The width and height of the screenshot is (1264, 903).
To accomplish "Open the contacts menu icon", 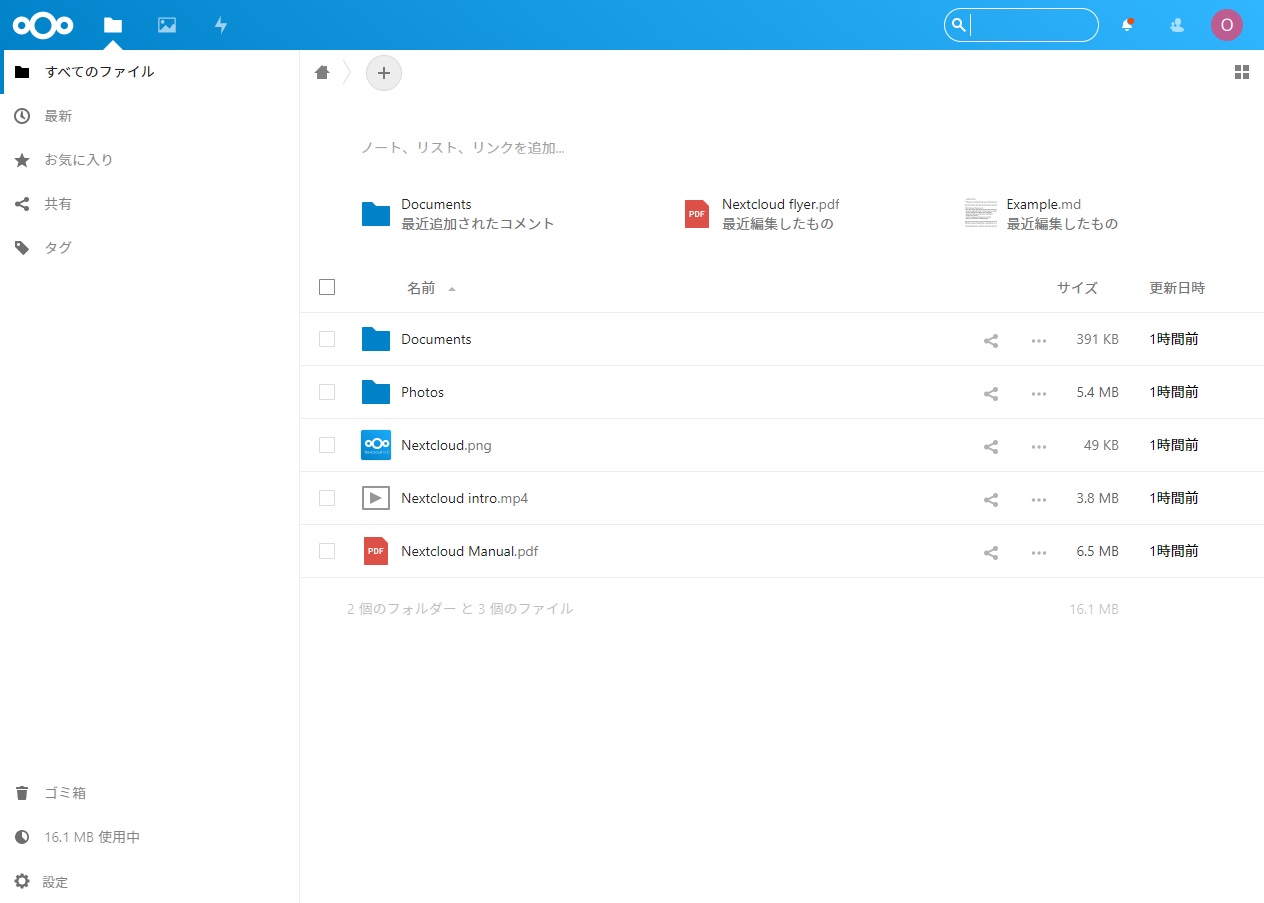I will pos(1177,25).
